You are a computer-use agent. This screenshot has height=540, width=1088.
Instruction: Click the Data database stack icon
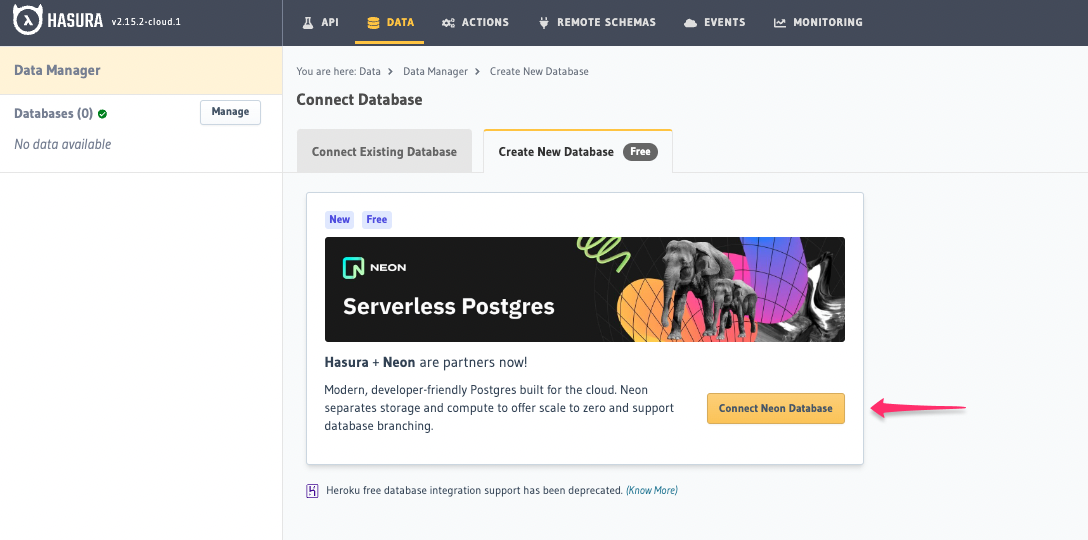click(373, 22)
